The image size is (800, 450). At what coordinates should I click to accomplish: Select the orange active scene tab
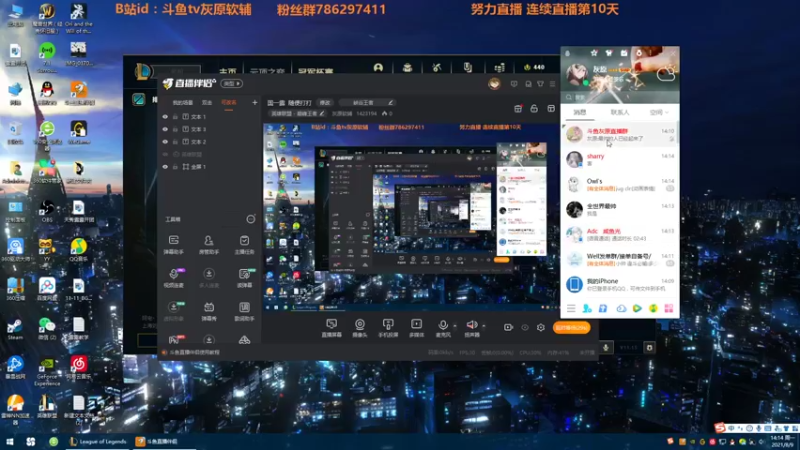(x=229, y=103)
